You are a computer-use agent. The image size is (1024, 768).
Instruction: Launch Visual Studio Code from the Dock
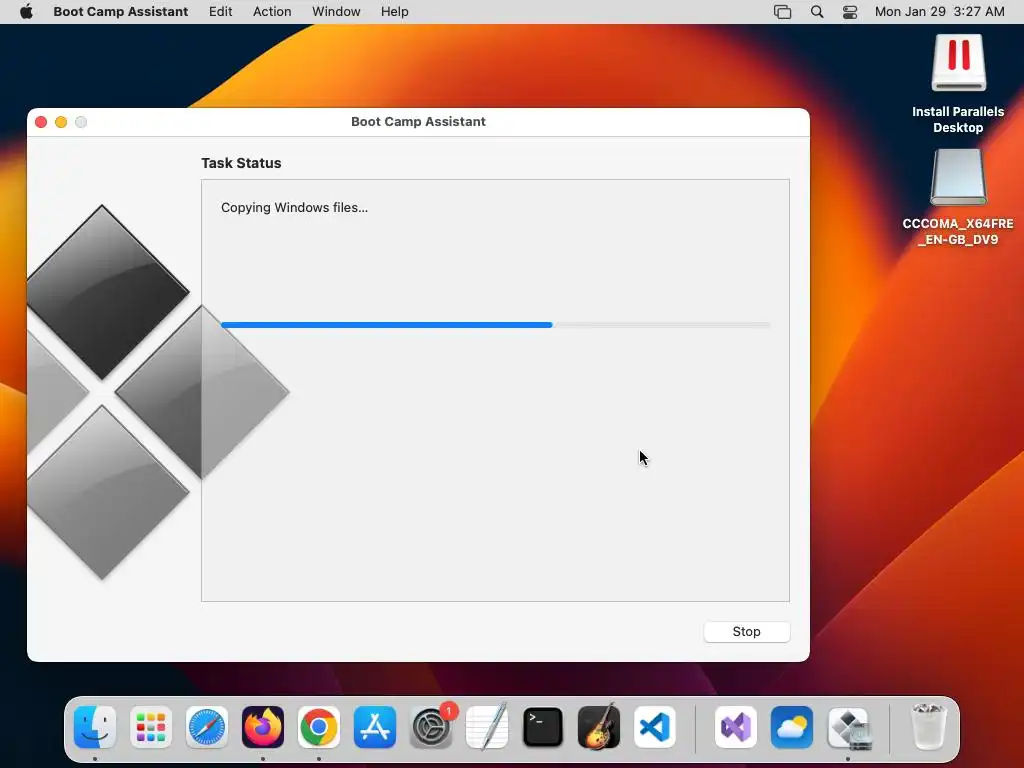(x=655, y=727)
